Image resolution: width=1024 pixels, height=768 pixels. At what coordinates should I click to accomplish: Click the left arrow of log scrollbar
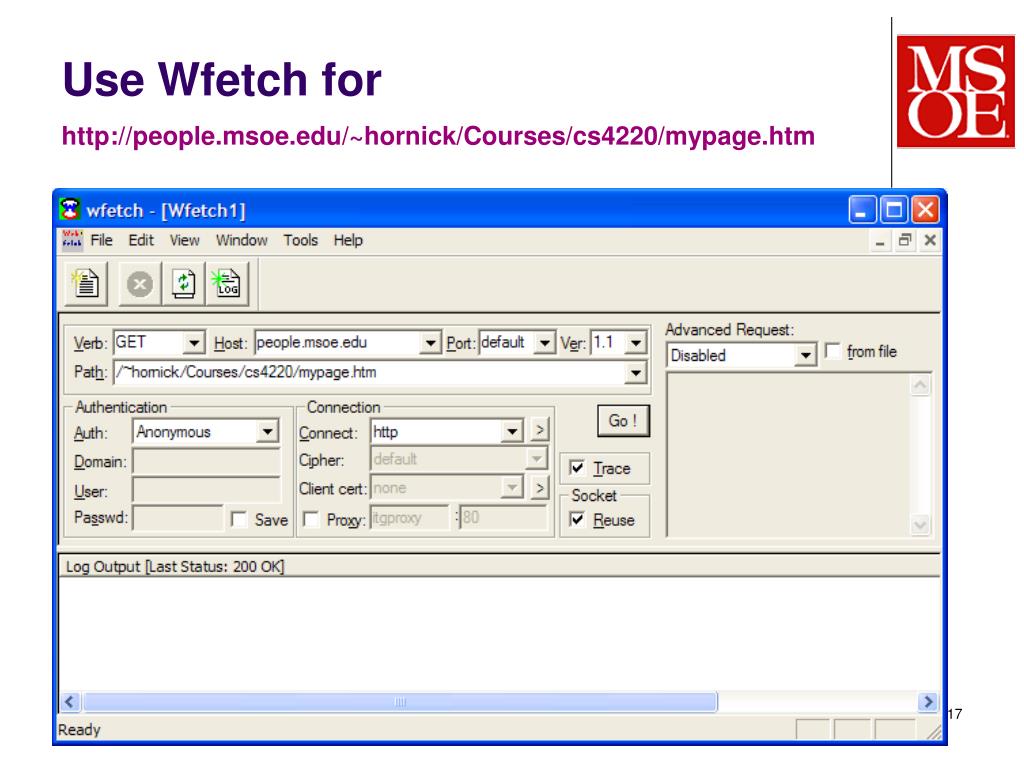70,702
